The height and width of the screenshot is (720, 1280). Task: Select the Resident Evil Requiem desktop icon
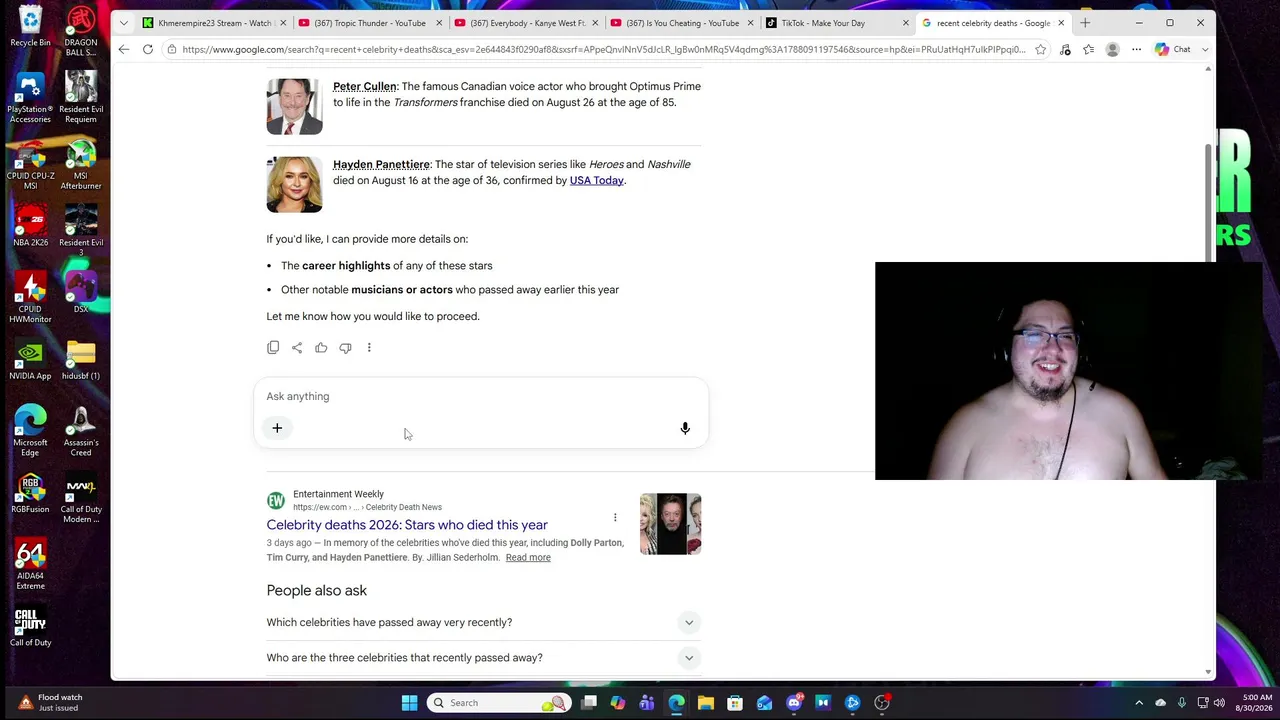(81, 99)
